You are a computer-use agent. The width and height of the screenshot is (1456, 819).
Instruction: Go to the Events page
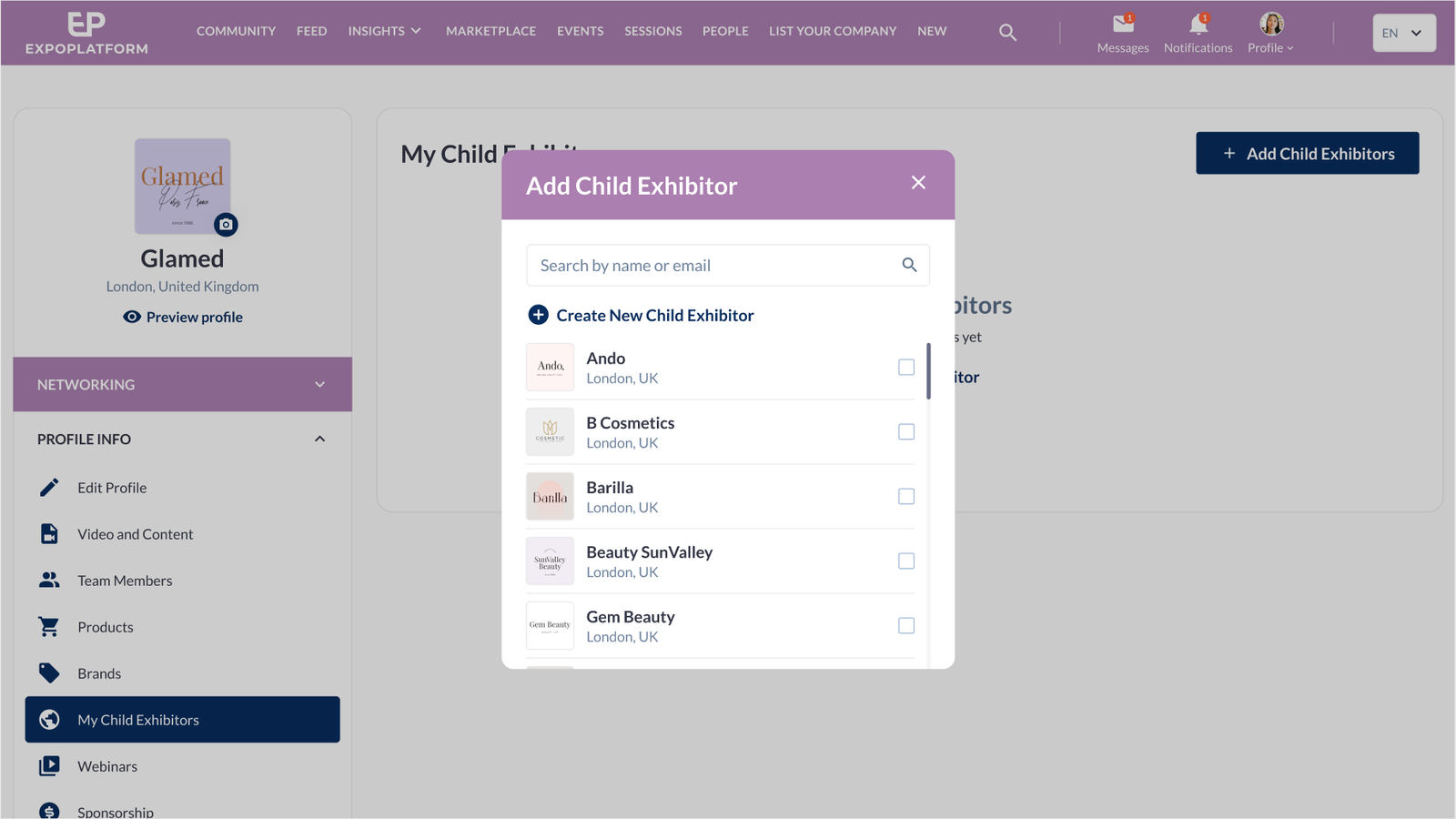coord(580,31)
